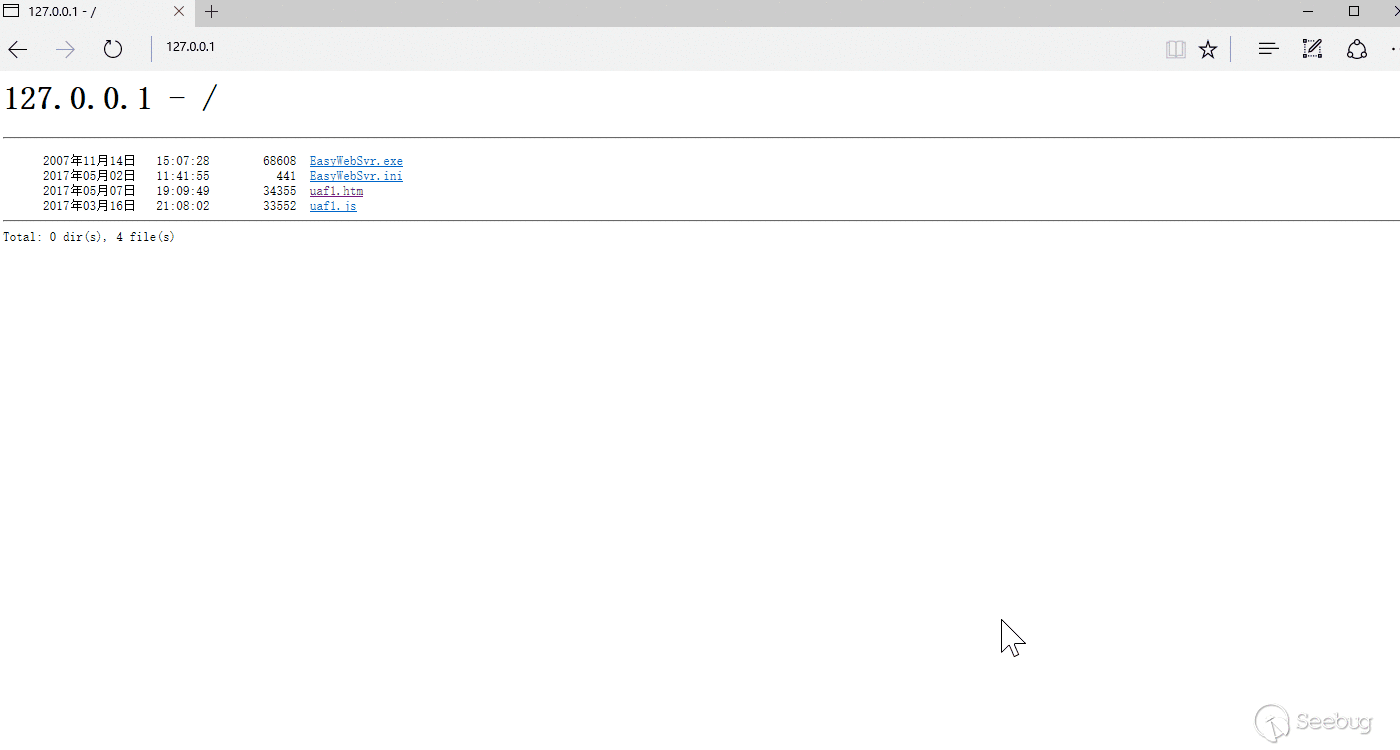
Task: Make a Web Note with the pen icon
Action: pos(1312,48)
